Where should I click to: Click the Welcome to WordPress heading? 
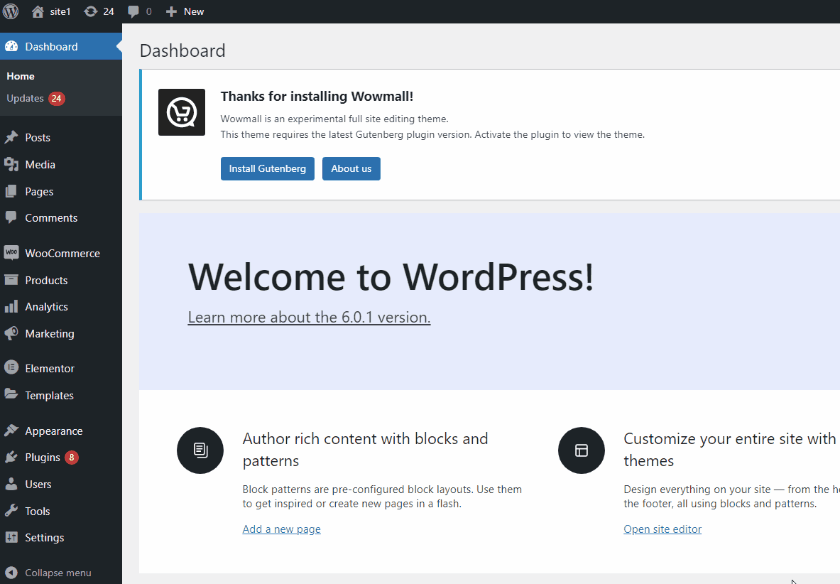pos(391,278)
